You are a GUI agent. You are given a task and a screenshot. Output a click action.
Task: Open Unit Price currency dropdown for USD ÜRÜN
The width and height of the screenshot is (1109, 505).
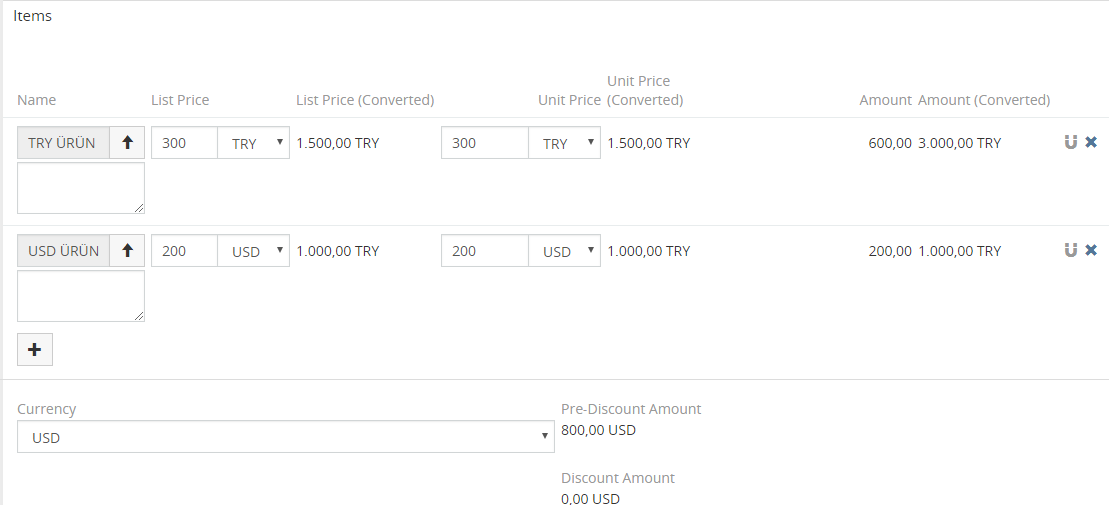tap(565, 251)
